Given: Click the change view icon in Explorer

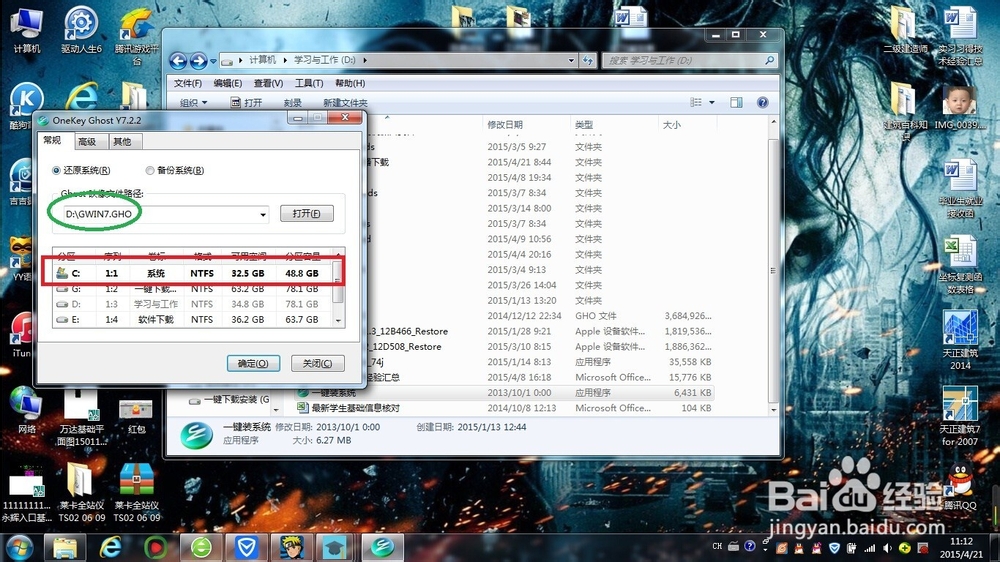Looking at the screenshot, I should (x=696, y=102).
